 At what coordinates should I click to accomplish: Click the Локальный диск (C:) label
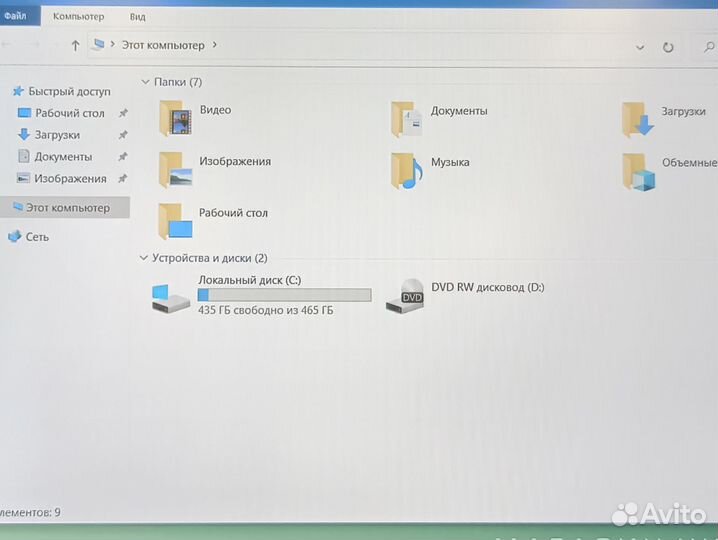[x=250, y=280]
